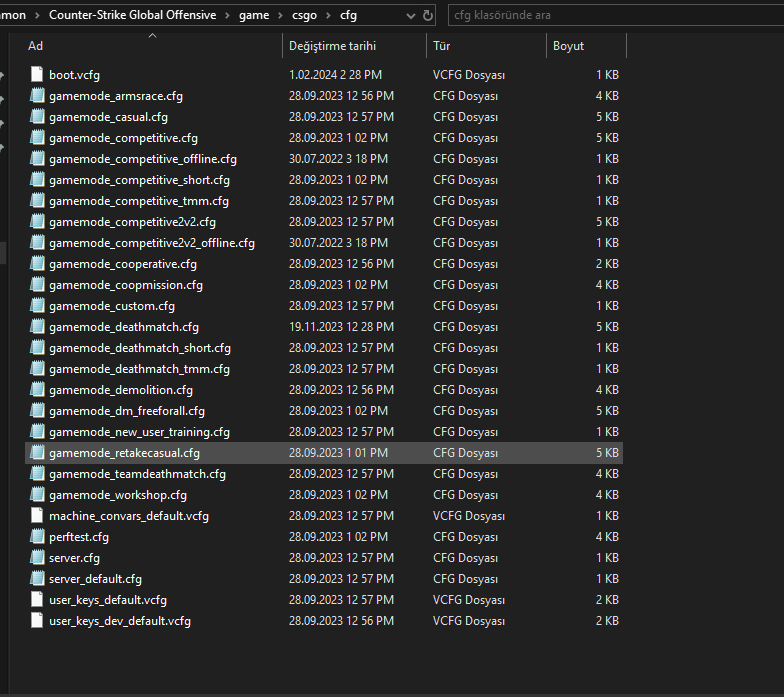784x697 pixels.
Task: Click date 1.02.2024 2 28 PM
Action: coord(336,74)
